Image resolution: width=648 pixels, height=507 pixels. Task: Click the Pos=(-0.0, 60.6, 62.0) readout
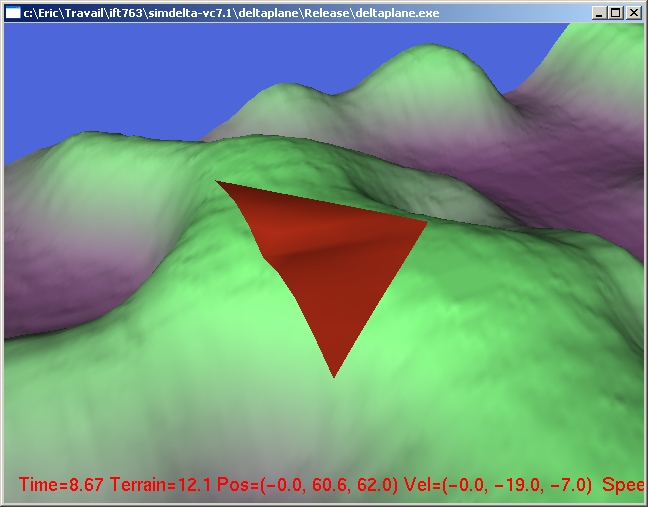click(308, 485)
